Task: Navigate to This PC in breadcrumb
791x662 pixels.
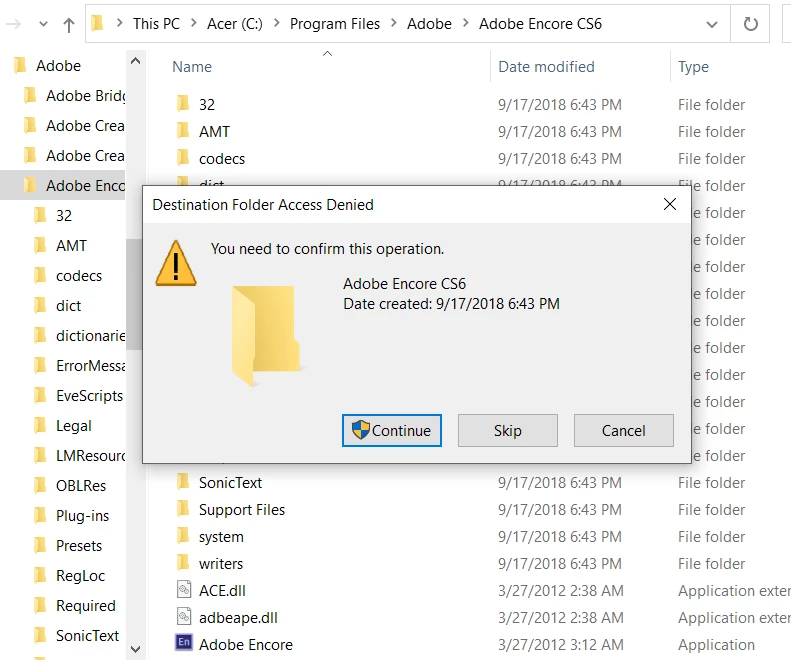Action: pos(156,24)
